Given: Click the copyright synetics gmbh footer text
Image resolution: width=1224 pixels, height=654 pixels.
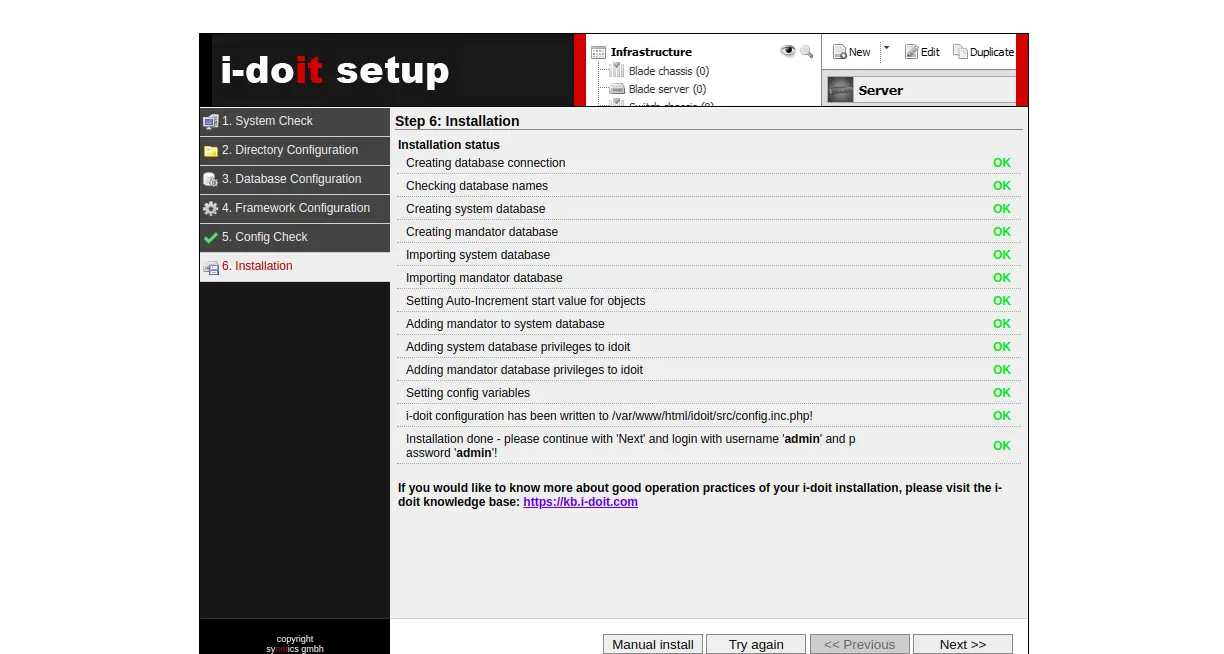Looking at the screenshot, I should click(x=295, y=644).
